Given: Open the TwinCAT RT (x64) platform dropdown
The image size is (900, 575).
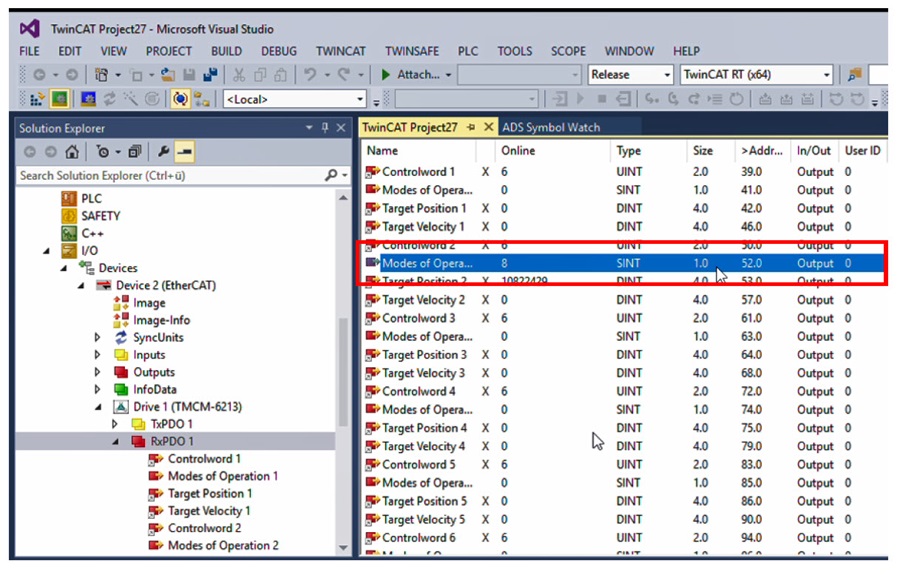Looking at the screenshot, I should pos(826,75).
